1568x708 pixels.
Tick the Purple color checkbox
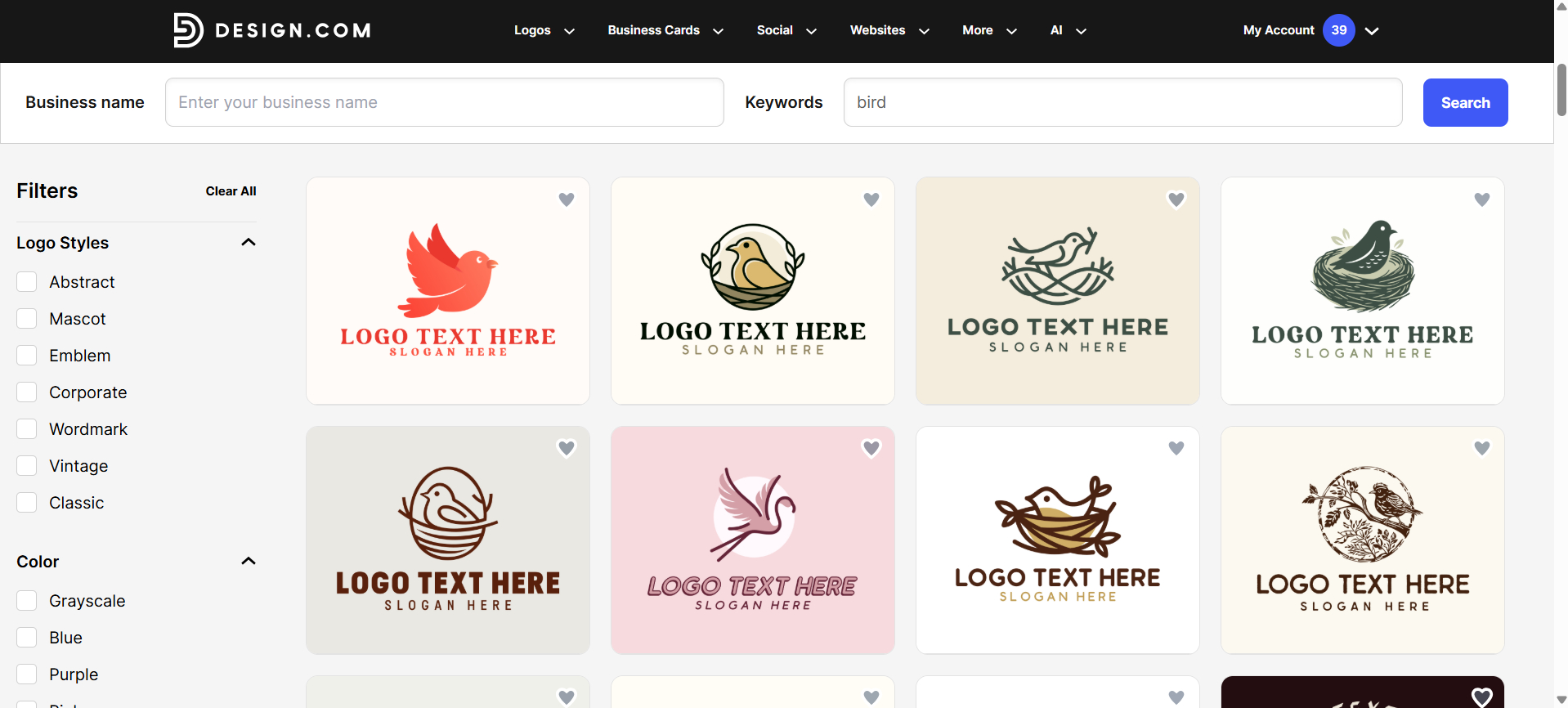pos(27,674)
